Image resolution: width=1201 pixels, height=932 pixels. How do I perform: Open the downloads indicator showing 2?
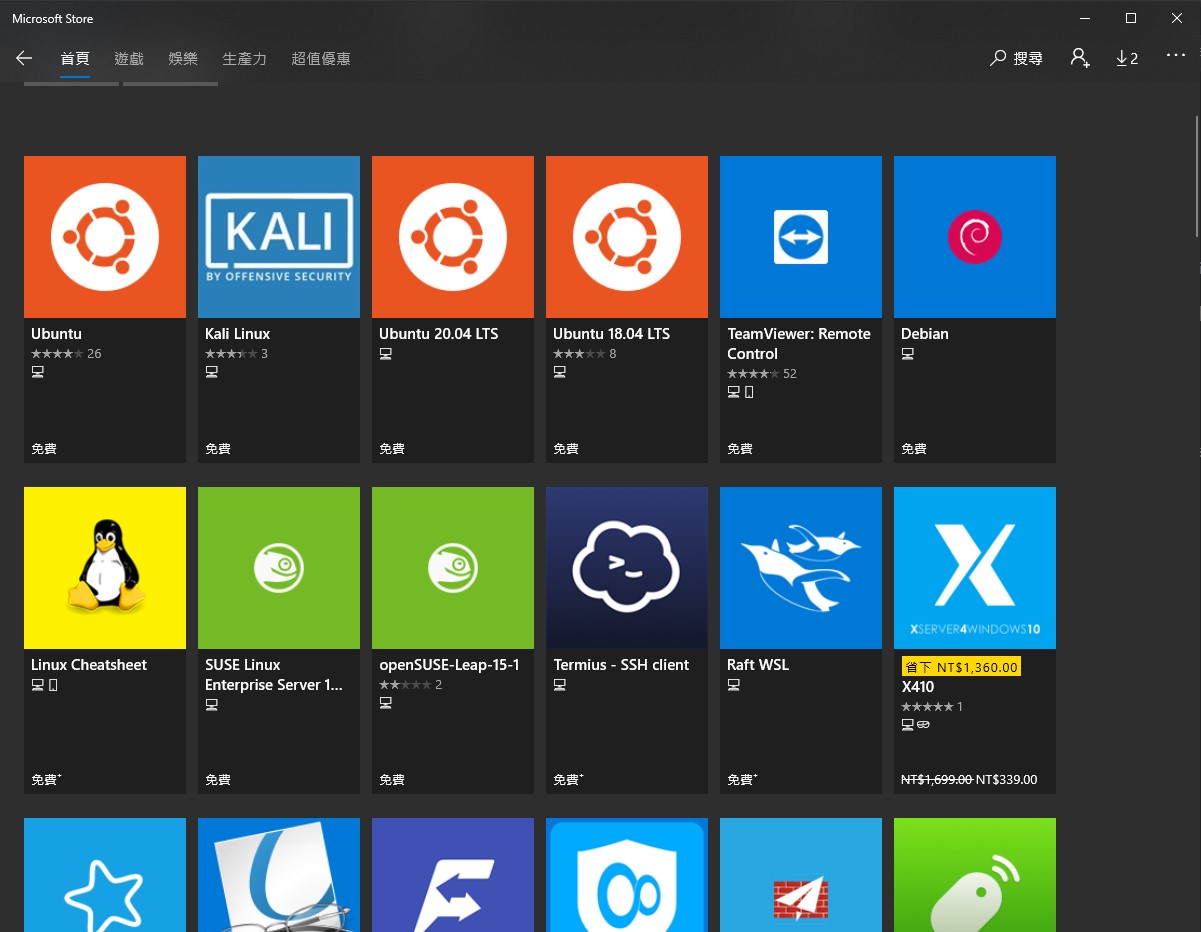click(x=1127, y=58)
